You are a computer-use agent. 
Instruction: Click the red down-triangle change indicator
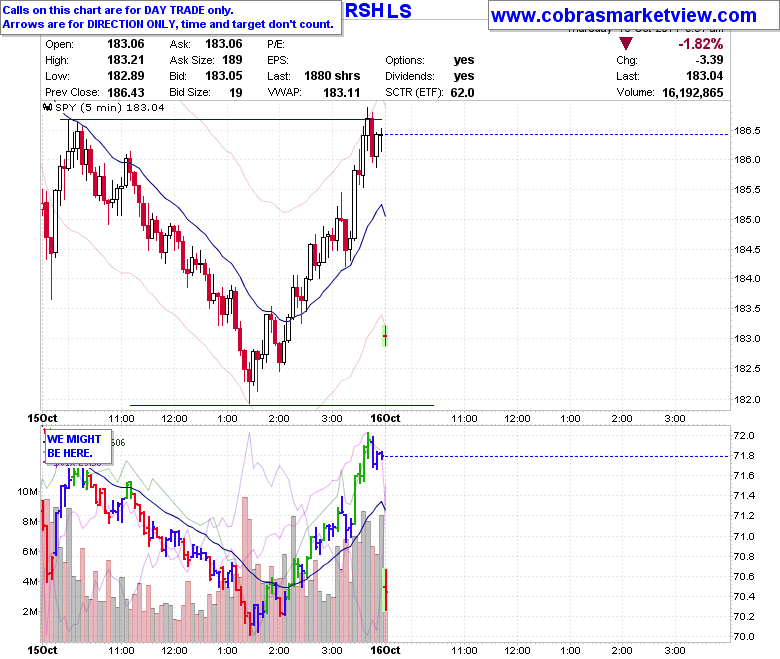point(625,44)
